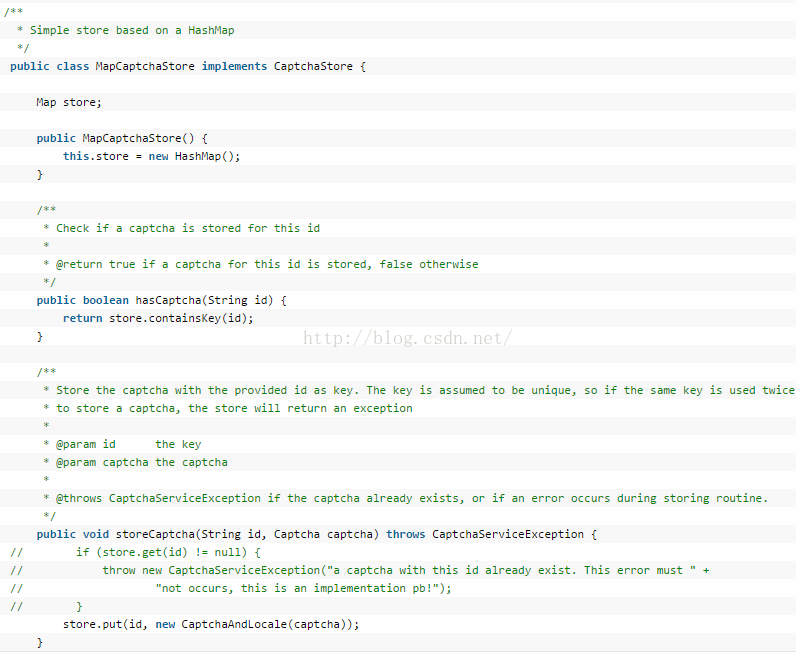The height and width of the screenshot is (654, 796).
Task: Click the word "implements" in the class declaration
Action: tap(235, 67)
